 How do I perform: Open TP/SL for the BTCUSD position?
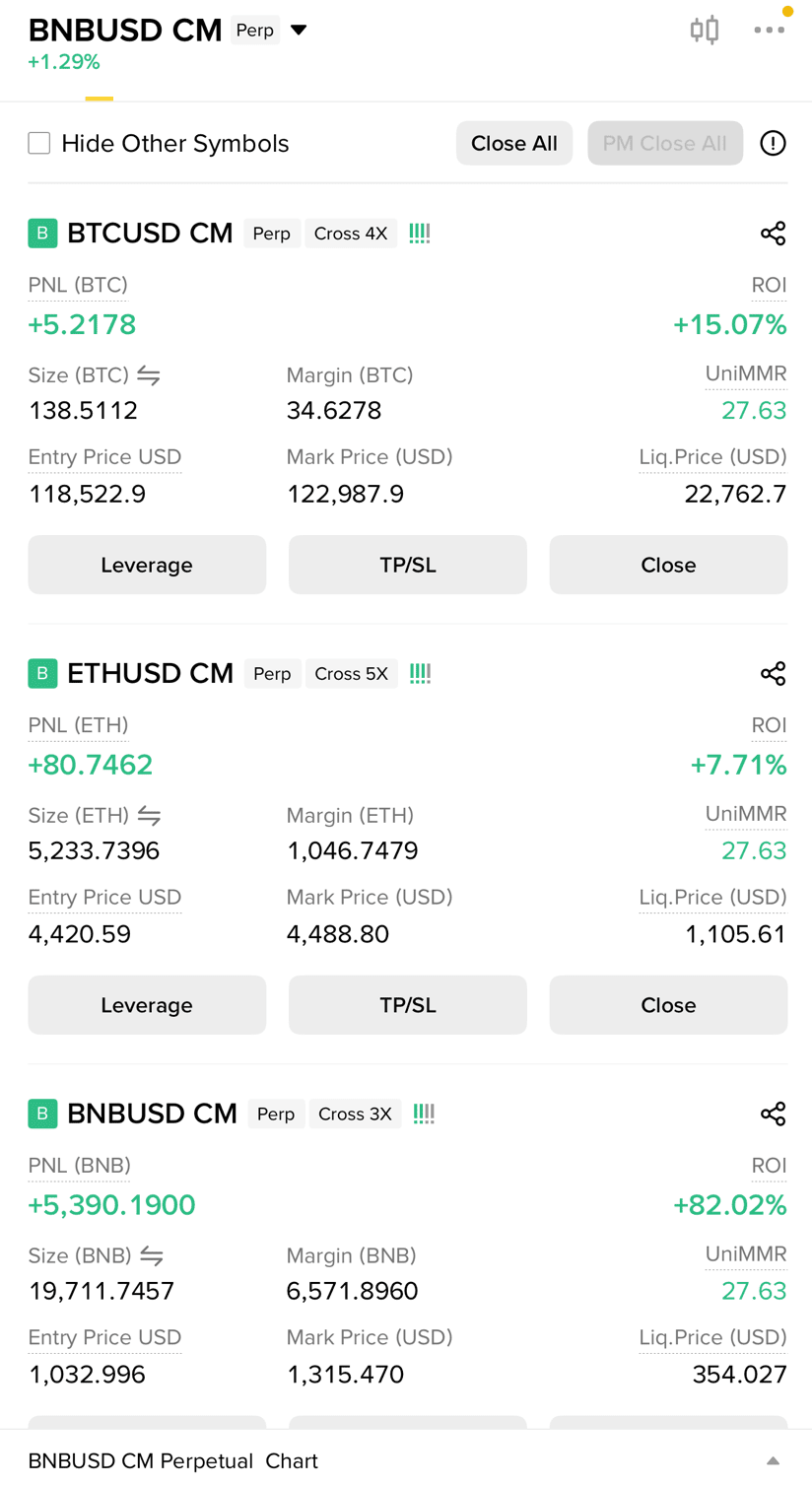coord(408,565)
